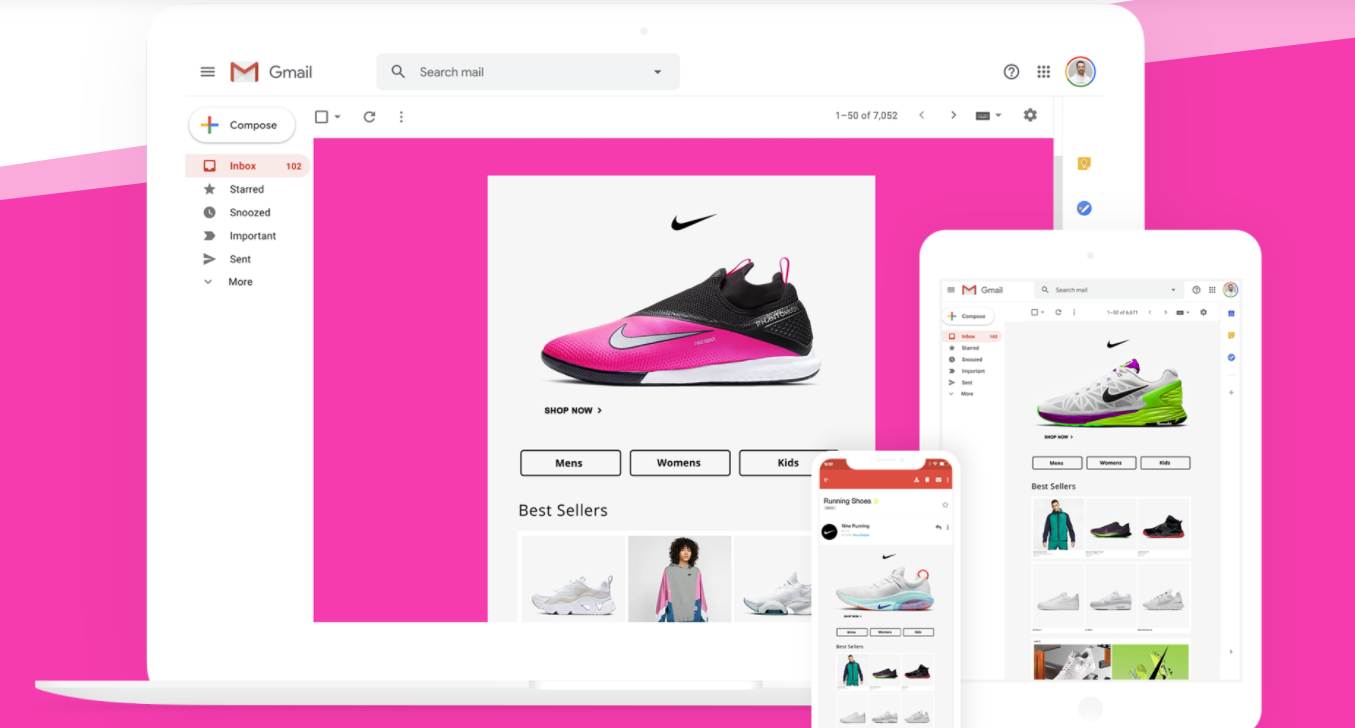Click the Compose button on the laptop

(242, 125)
